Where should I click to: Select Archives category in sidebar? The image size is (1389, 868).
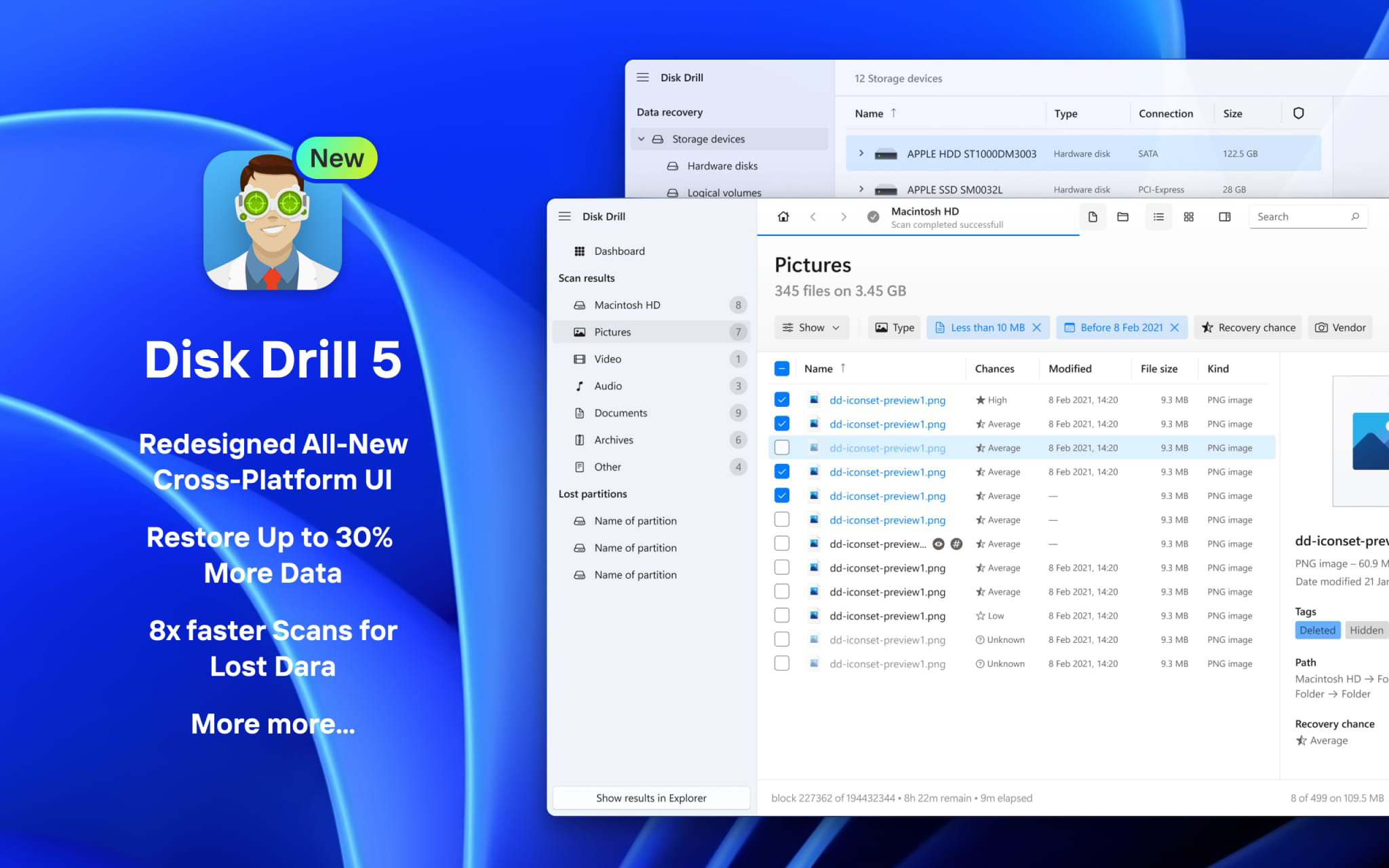coord(651,439)
